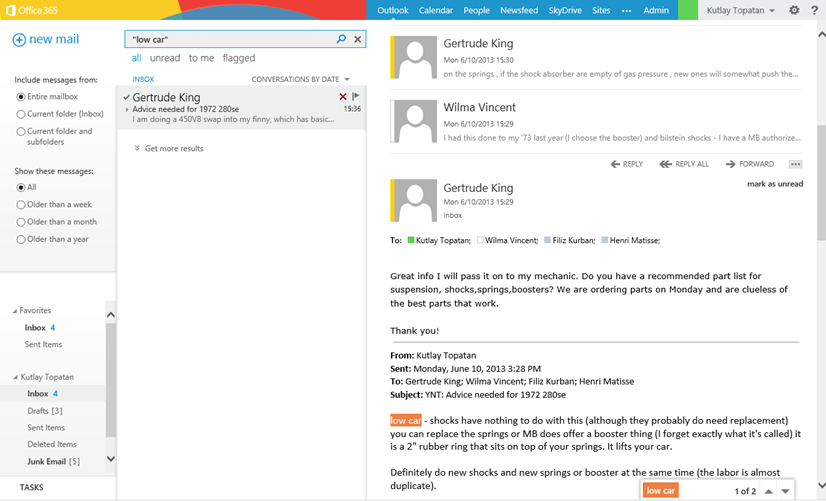Image resolution: width=826 pixels, height=501 pixels.
Task: Flag the Gertrude King conversation
Action: coord(356,96)
